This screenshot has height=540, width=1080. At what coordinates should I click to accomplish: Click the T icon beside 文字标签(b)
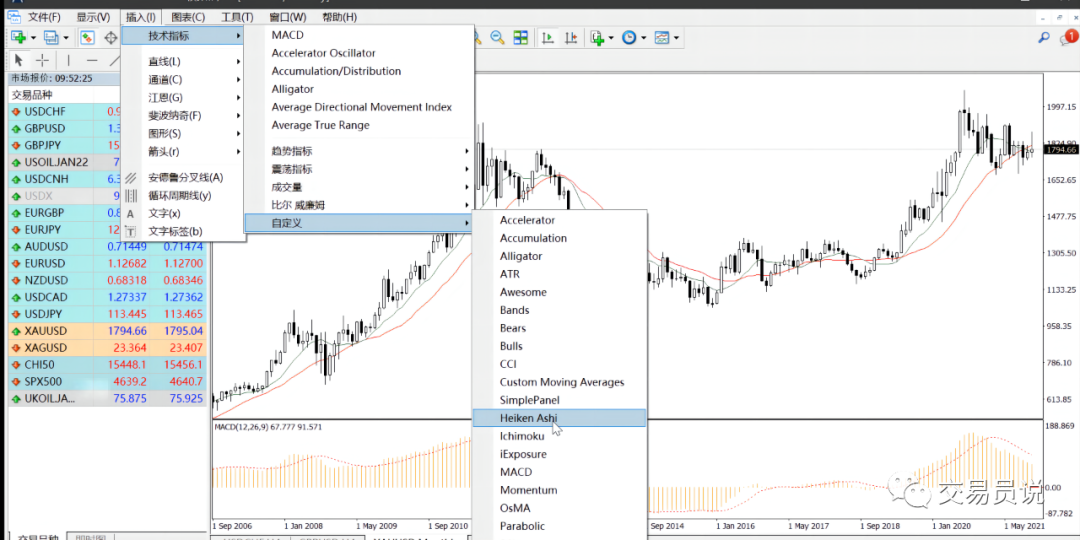click(131, 232)
